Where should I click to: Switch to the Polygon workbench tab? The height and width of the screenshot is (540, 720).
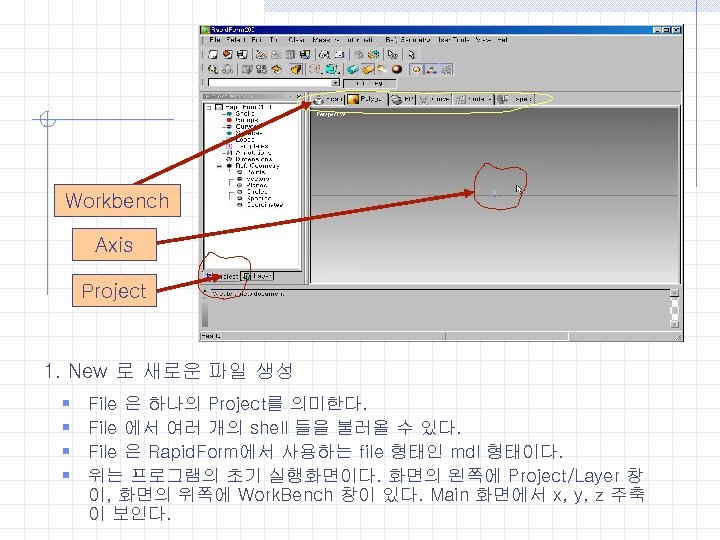coord(366,99)
